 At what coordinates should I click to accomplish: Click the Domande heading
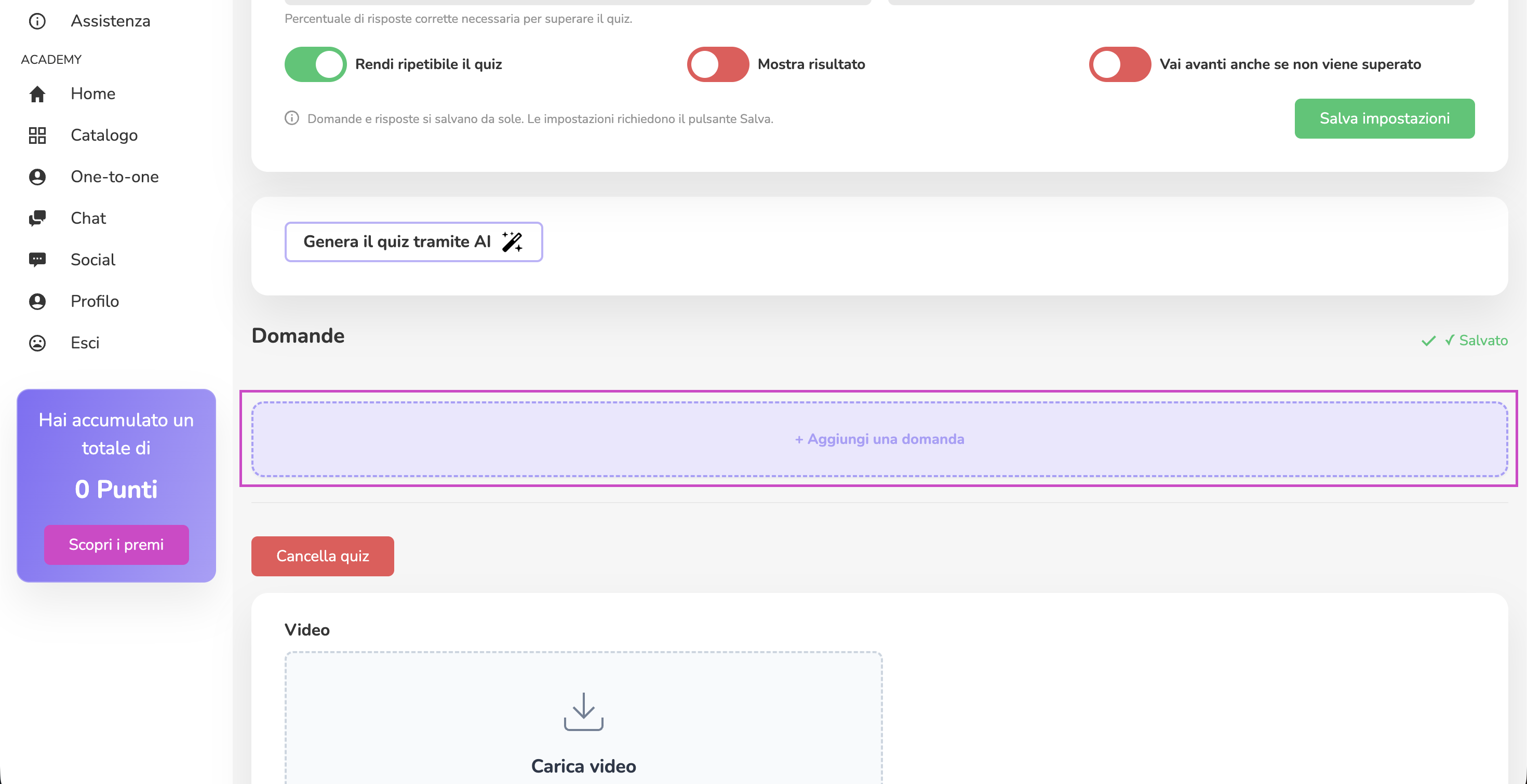tap(298, 336)
